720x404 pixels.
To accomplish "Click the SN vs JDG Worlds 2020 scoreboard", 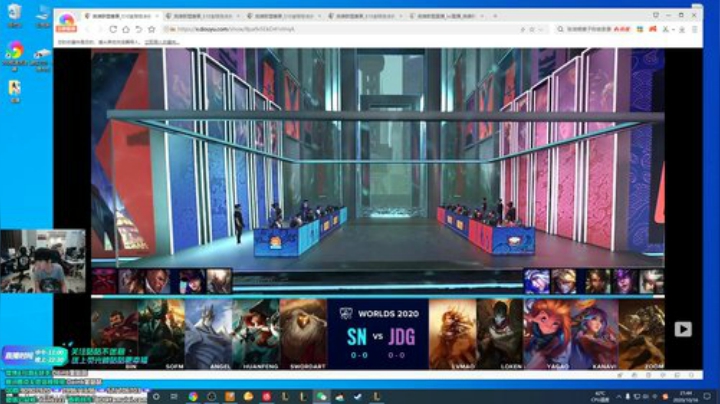I will [x=378, y=334].
